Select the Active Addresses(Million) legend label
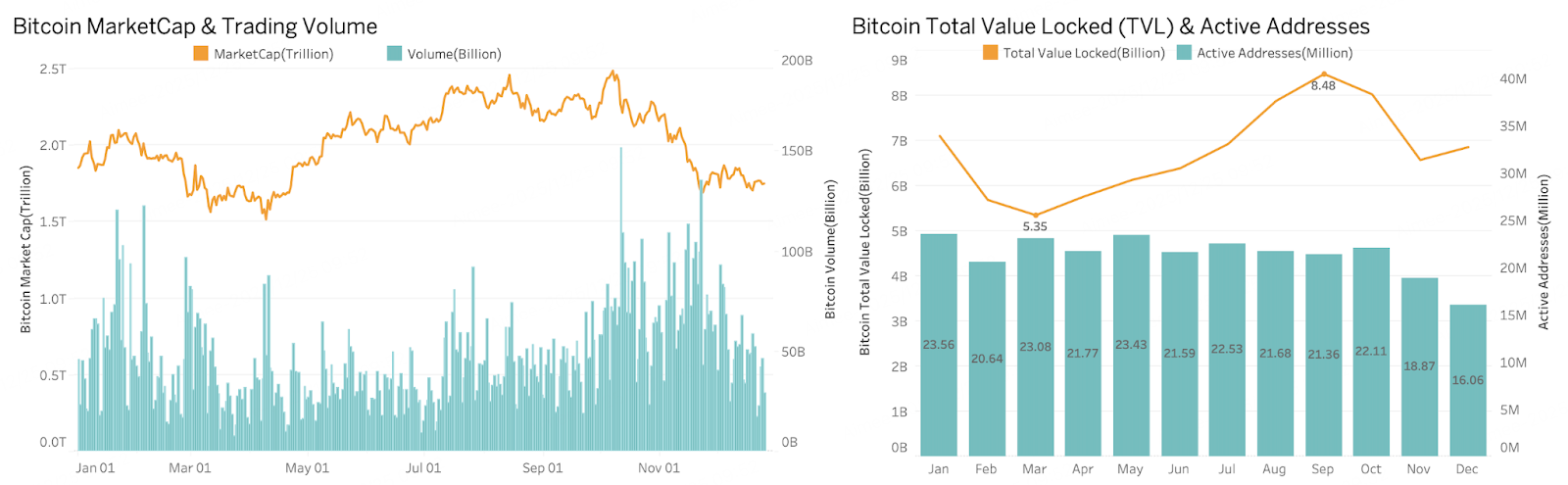The image size is (1568, 485). [x=1274, y=53]
